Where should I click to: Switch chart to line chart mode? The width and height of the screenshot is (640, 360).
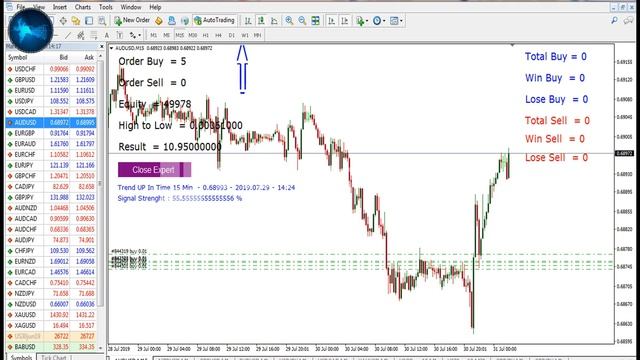point(274,20)
